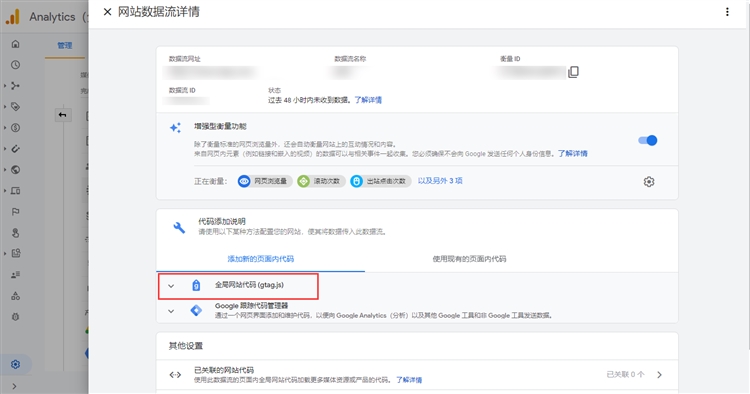This screenshot has height=394, width=750.
Task: Click the enhanced measurement sparkle icon
Action: pyautogui.click(x=175, y=128)
